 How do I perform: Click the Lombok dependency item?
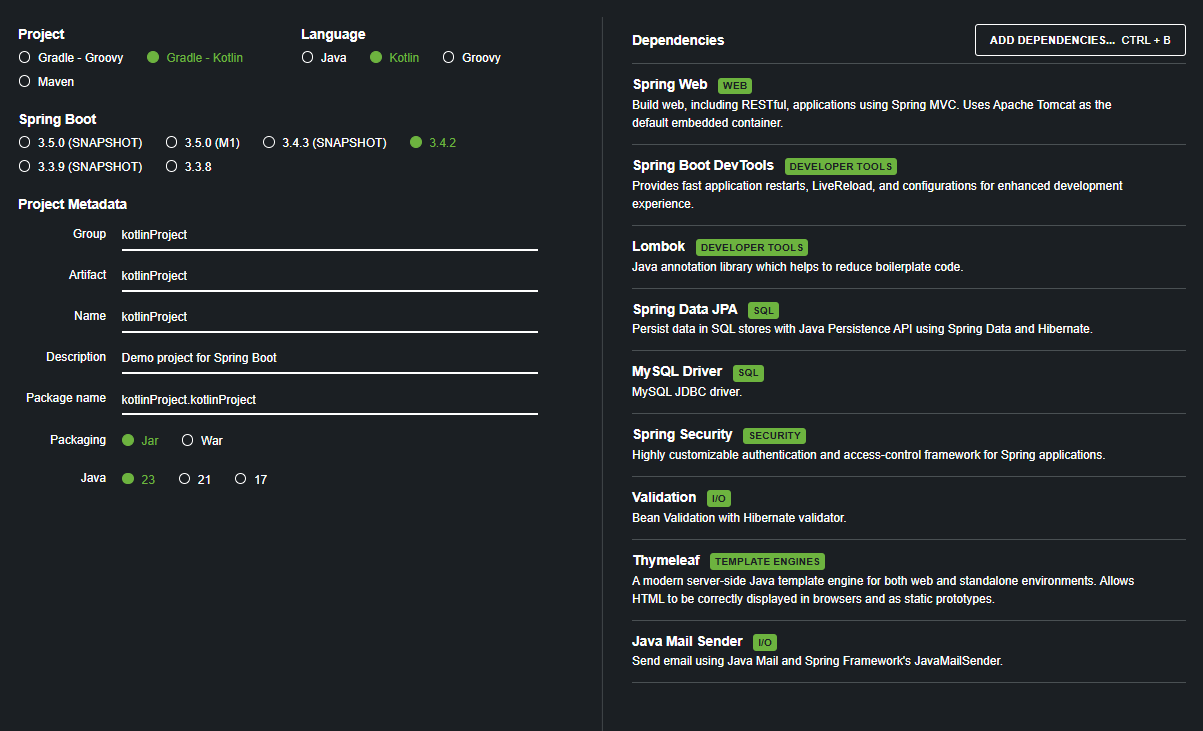pyautogui.click(x=909, y=257)
